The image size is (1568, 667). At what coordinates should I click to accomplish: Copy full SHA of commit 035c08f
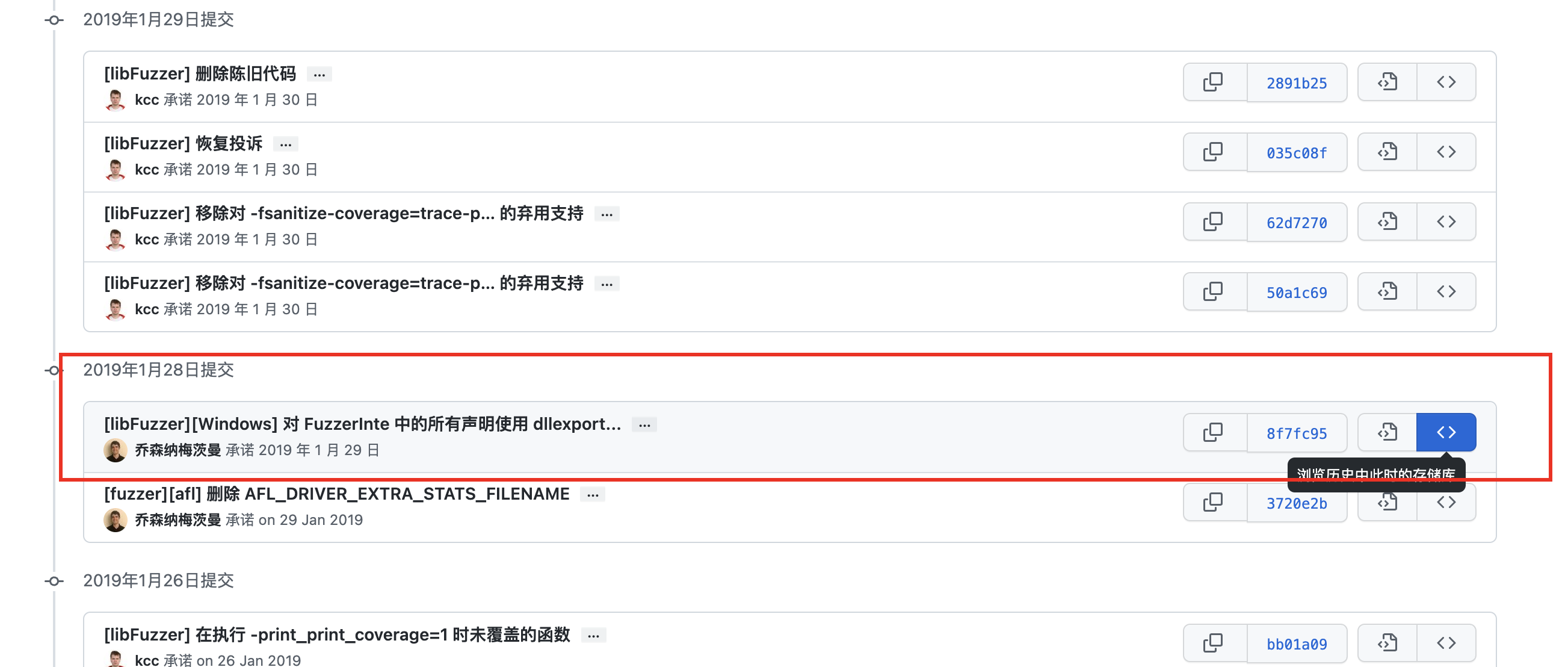point(1214,152)
